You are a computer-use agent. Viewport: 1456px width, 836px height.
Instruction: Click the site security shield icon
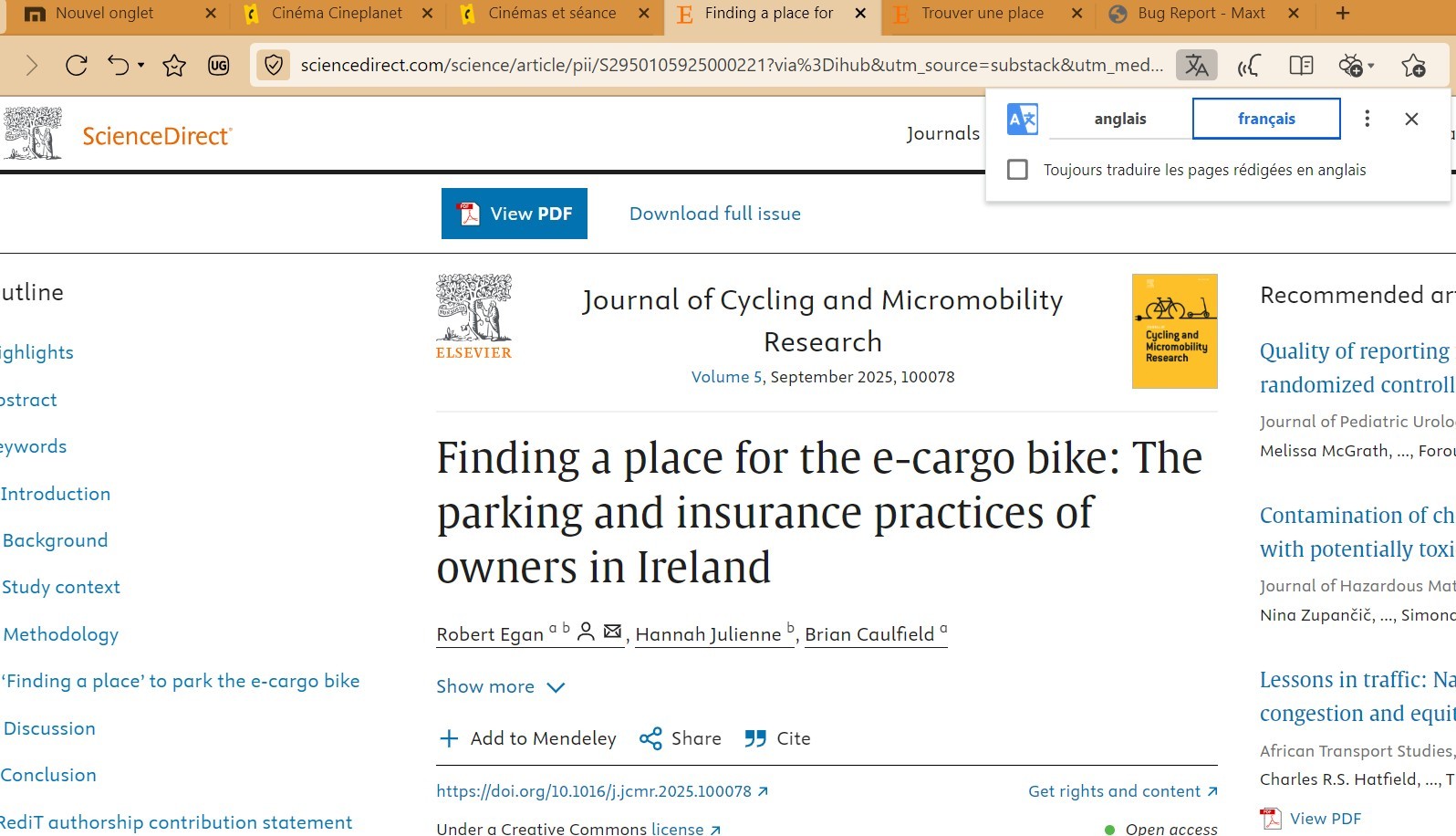click(273, 65)
